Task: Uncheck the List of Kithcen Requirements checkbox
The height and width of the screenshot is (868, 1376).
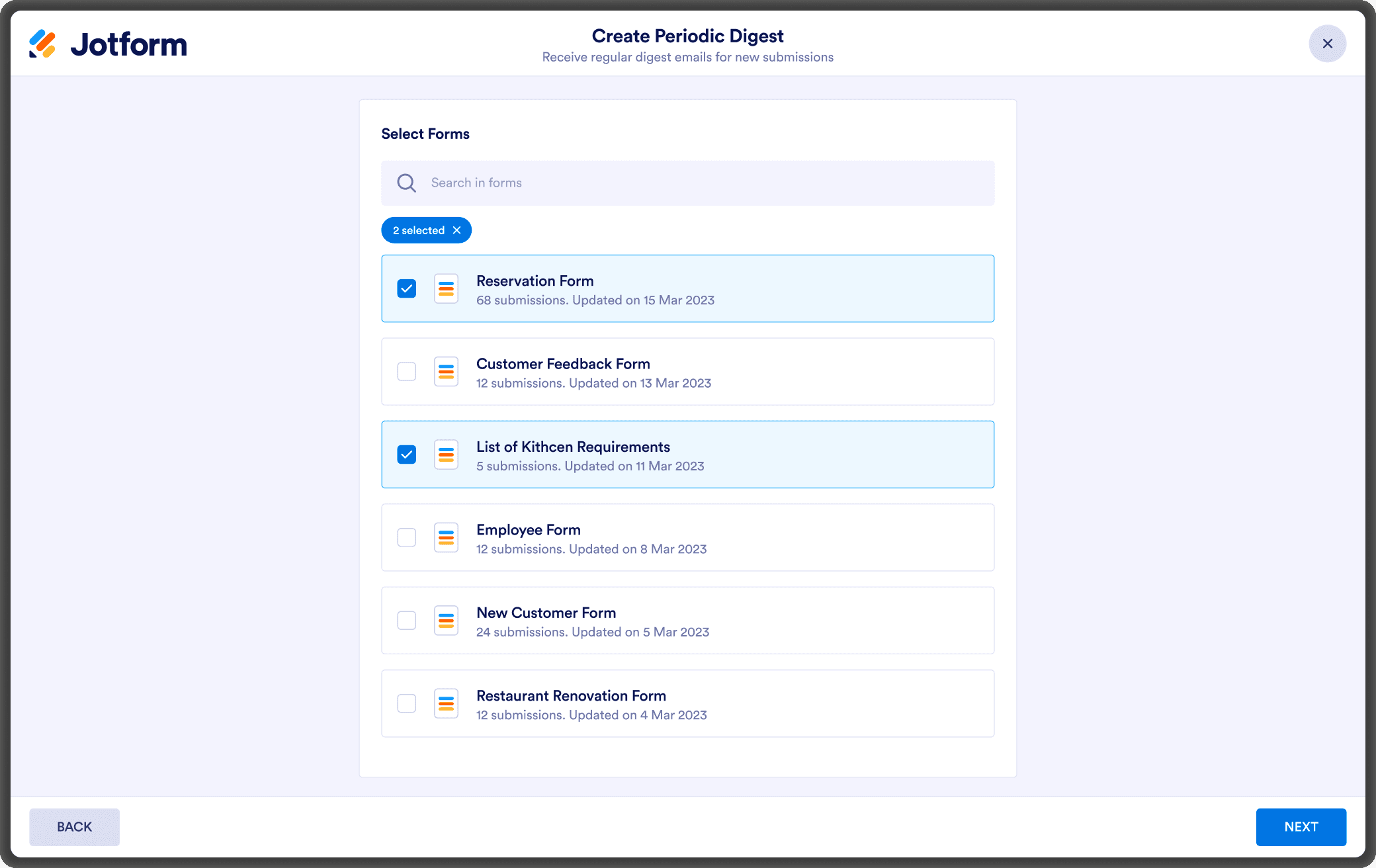Action: (407, 455)
